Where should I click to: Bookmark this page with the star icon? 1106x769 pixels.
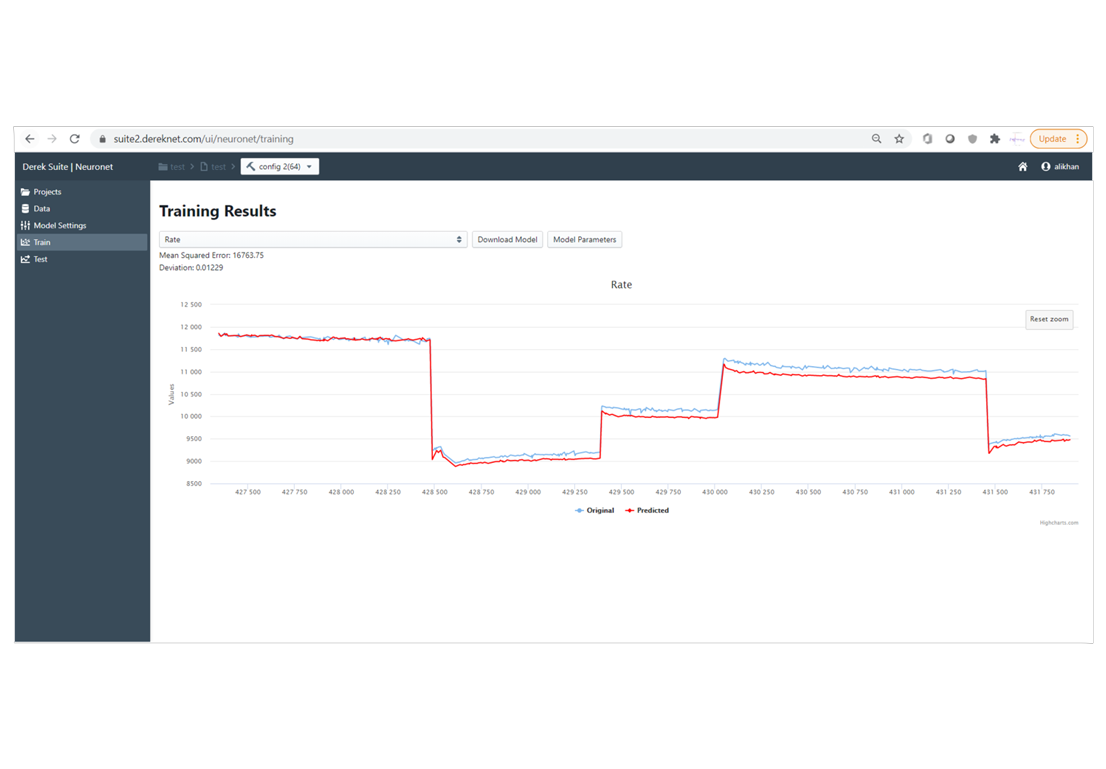[x=899, y=139]
